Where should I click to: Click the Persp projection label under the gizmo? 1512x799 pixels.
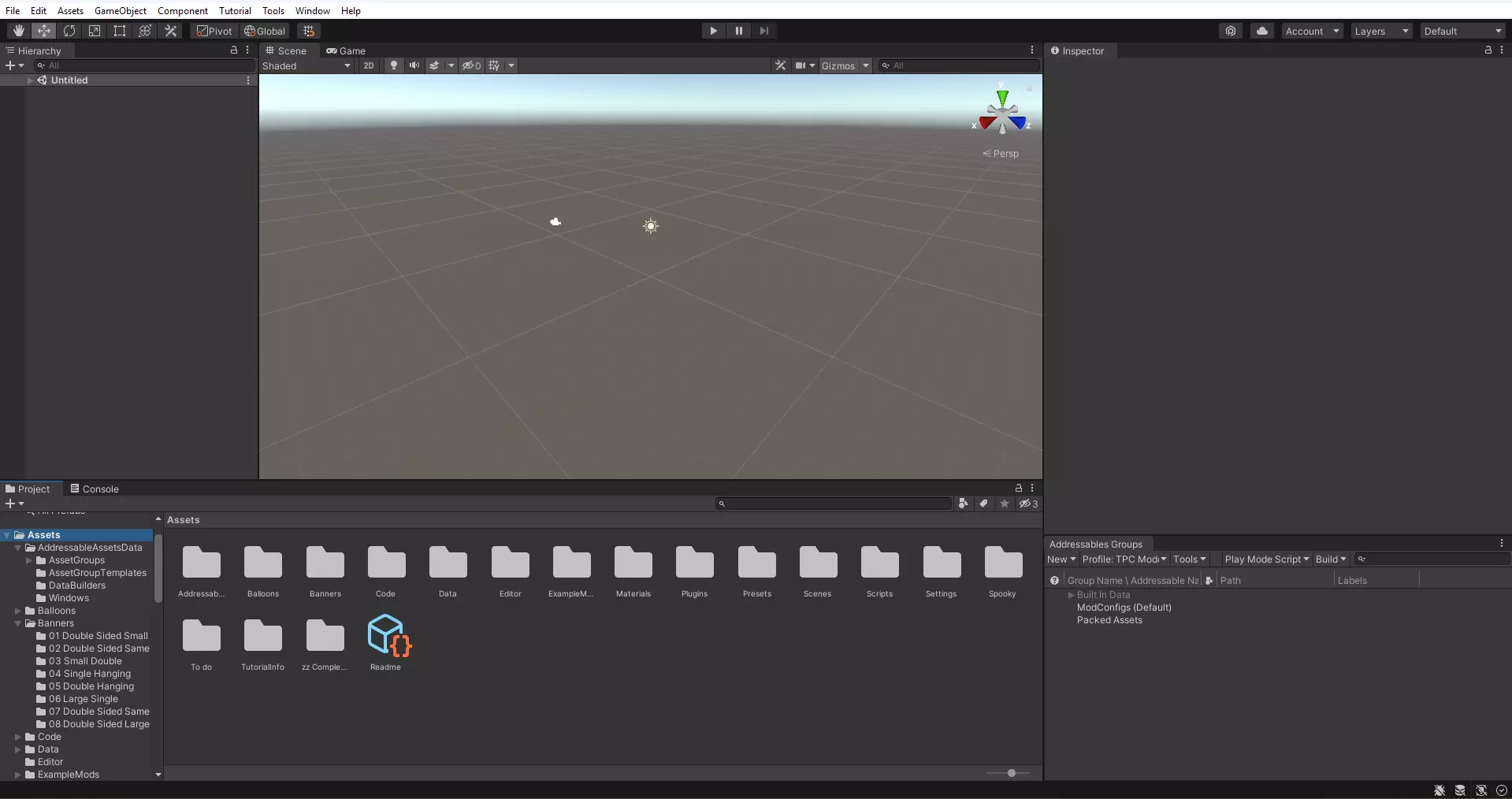click(1001, 154)
